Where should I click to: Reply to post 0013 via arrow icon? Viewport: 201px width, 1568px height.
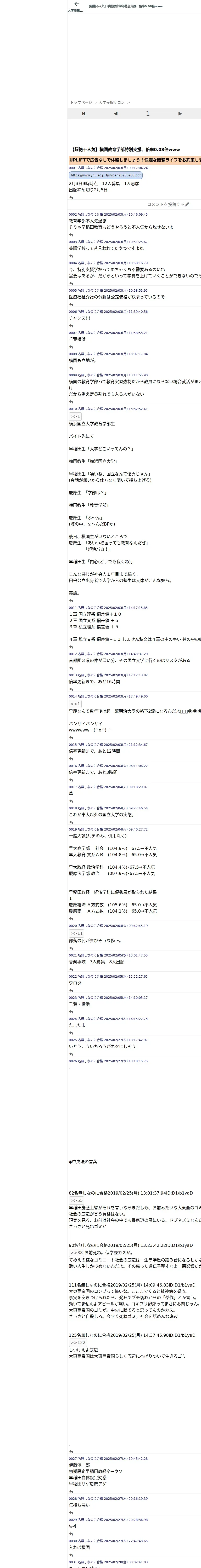tap(71, 690)
